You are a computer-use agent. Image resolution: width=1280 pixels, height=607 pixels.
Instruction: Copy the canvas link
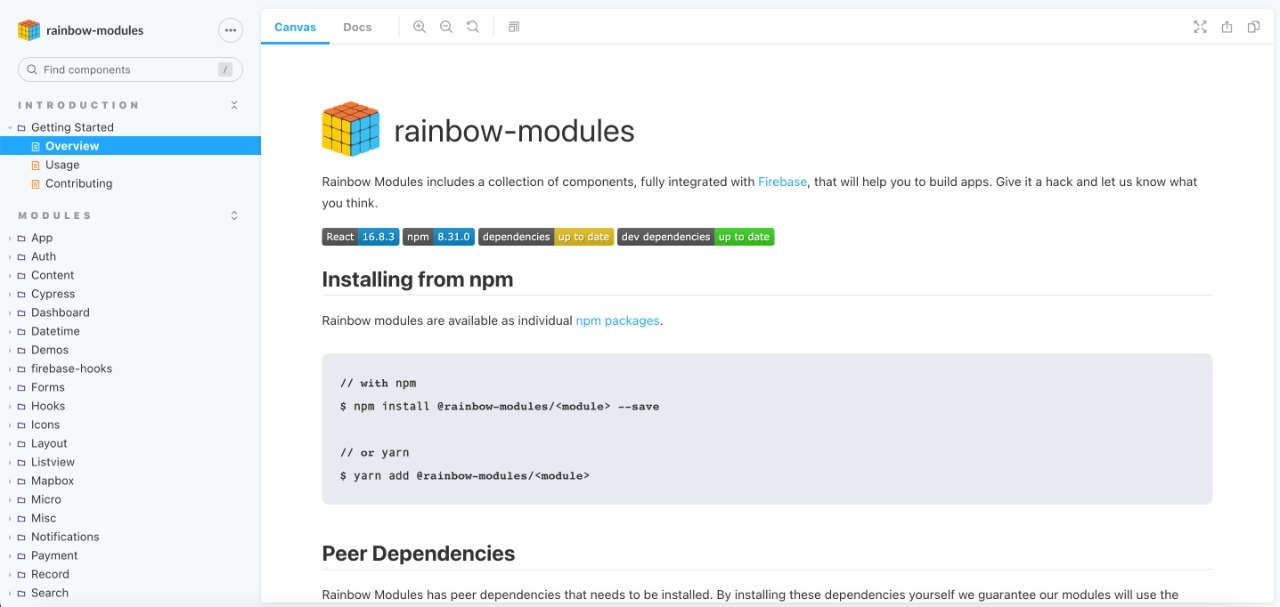pyautogui.click(x=1253, y=27)
